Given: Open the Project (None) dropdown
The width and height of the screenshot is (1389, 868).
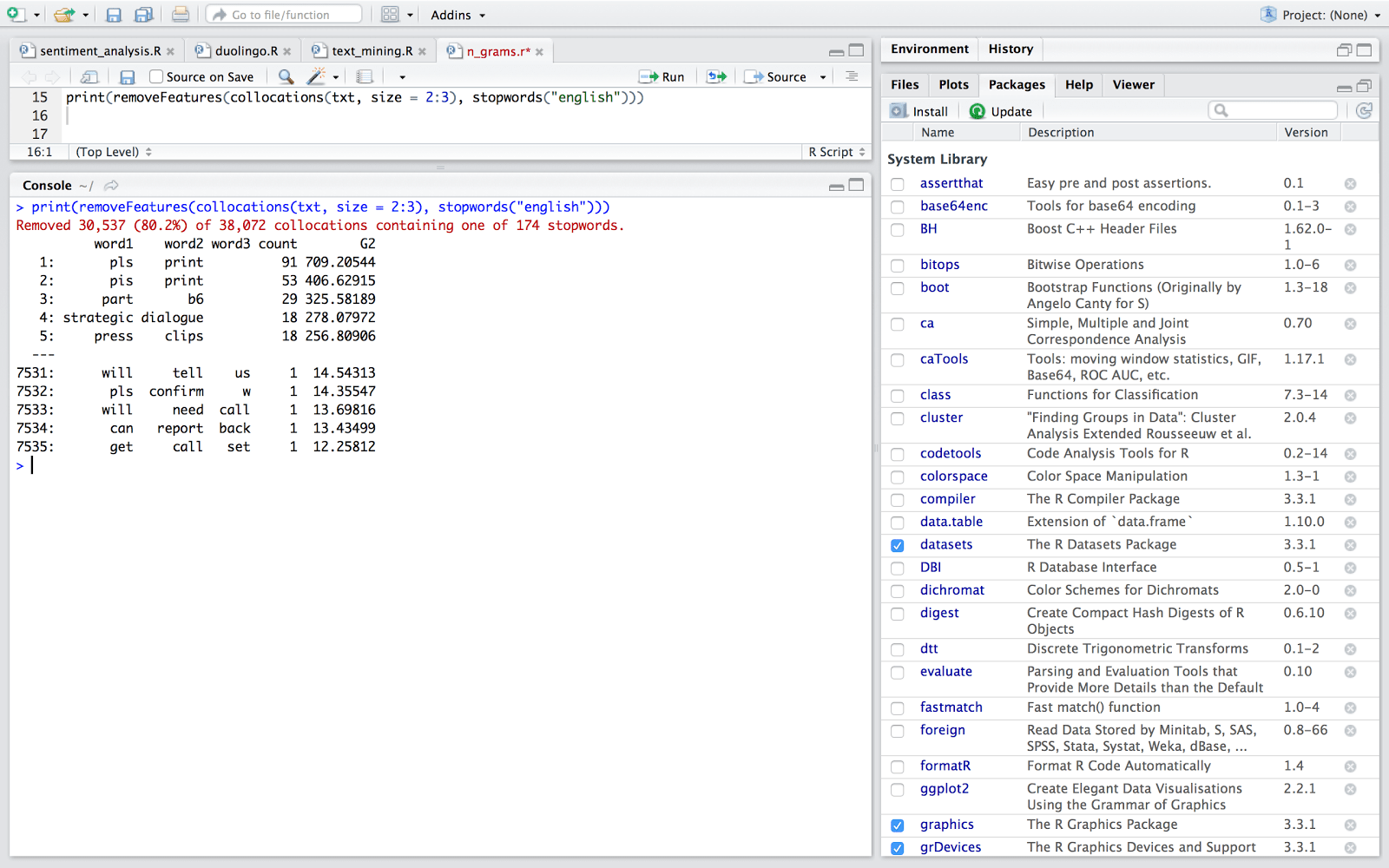Looking at the screenshot, I should pos(1324,15).
